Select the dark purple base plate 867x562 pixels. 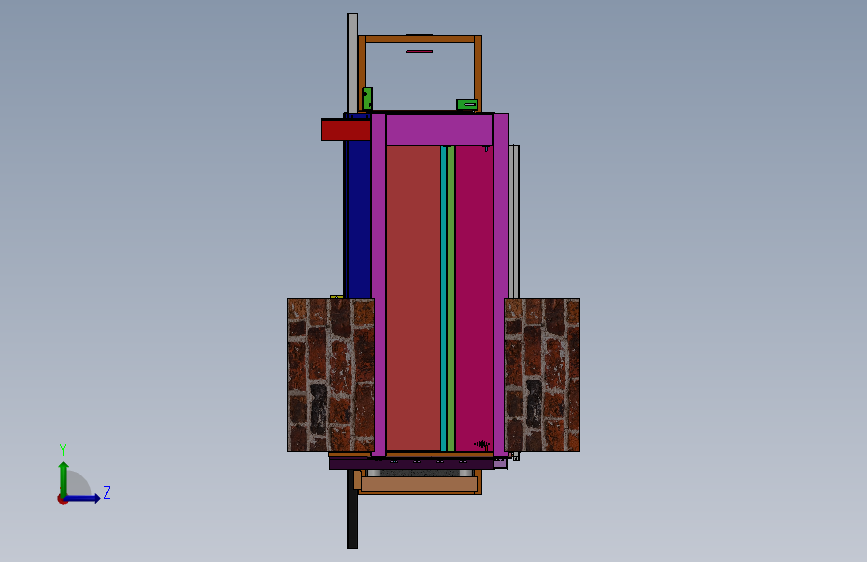[x=411, y=464]
